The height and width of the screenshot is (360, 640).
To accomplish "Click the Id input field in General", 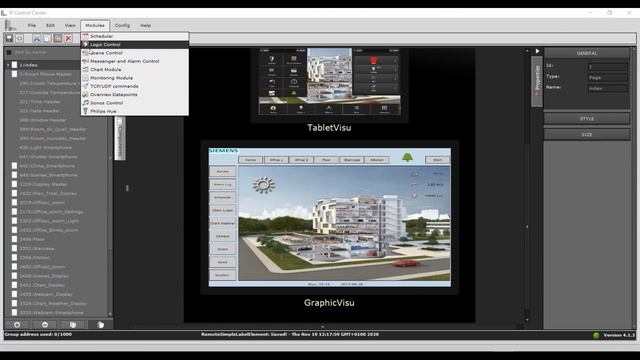I will click(x=607, y=67).
